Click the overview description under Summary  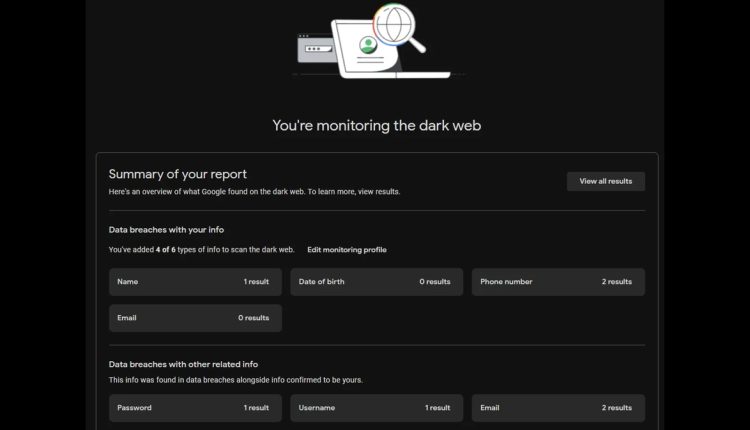click(254, 192)
